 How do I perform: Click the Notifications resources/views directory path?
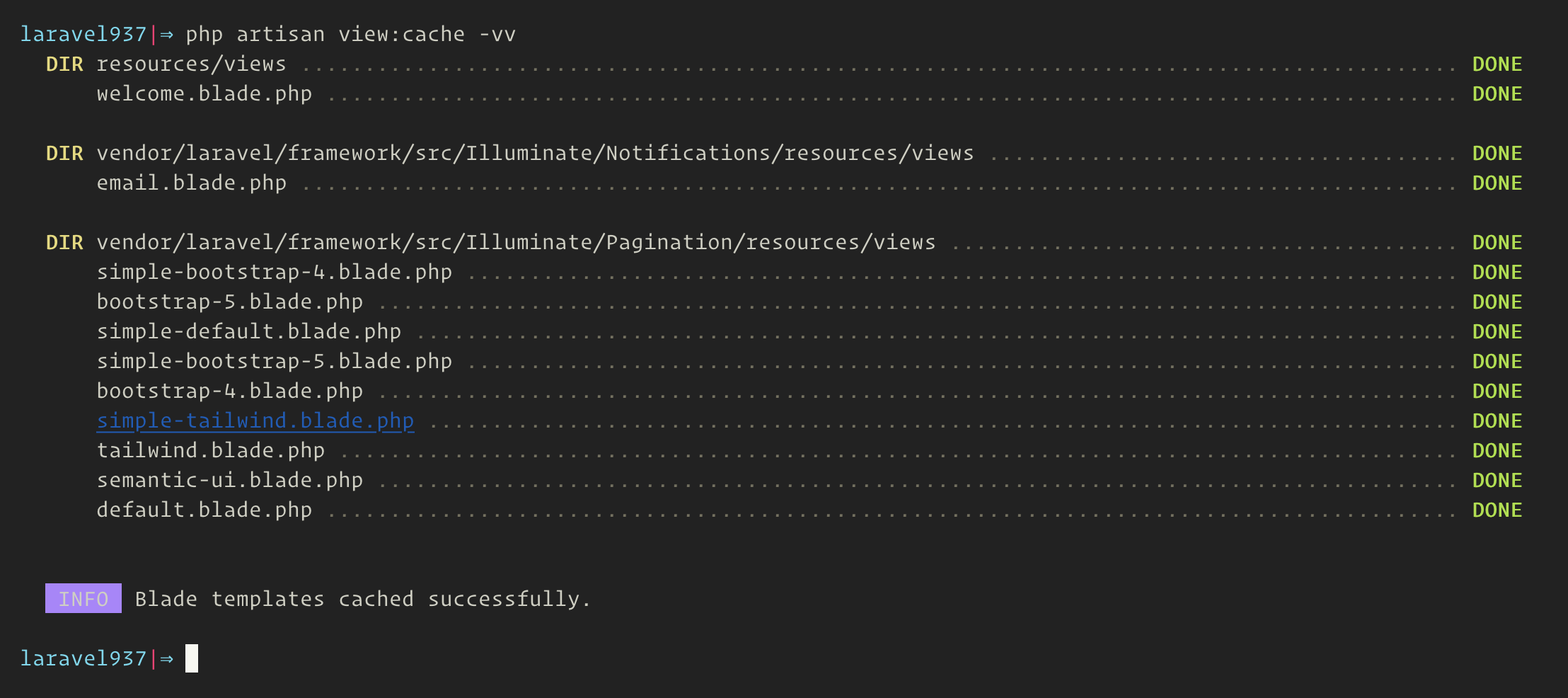point(536,154)
